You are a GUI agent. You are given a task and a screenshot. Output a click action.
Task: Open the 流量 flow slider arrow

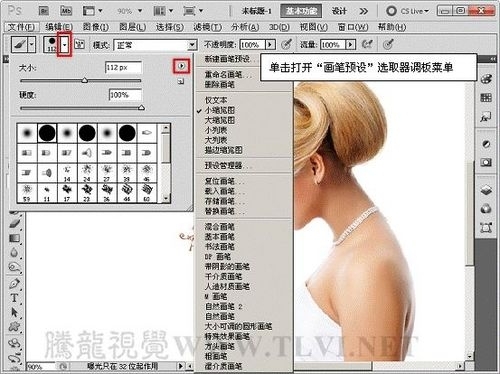point(350,45)
